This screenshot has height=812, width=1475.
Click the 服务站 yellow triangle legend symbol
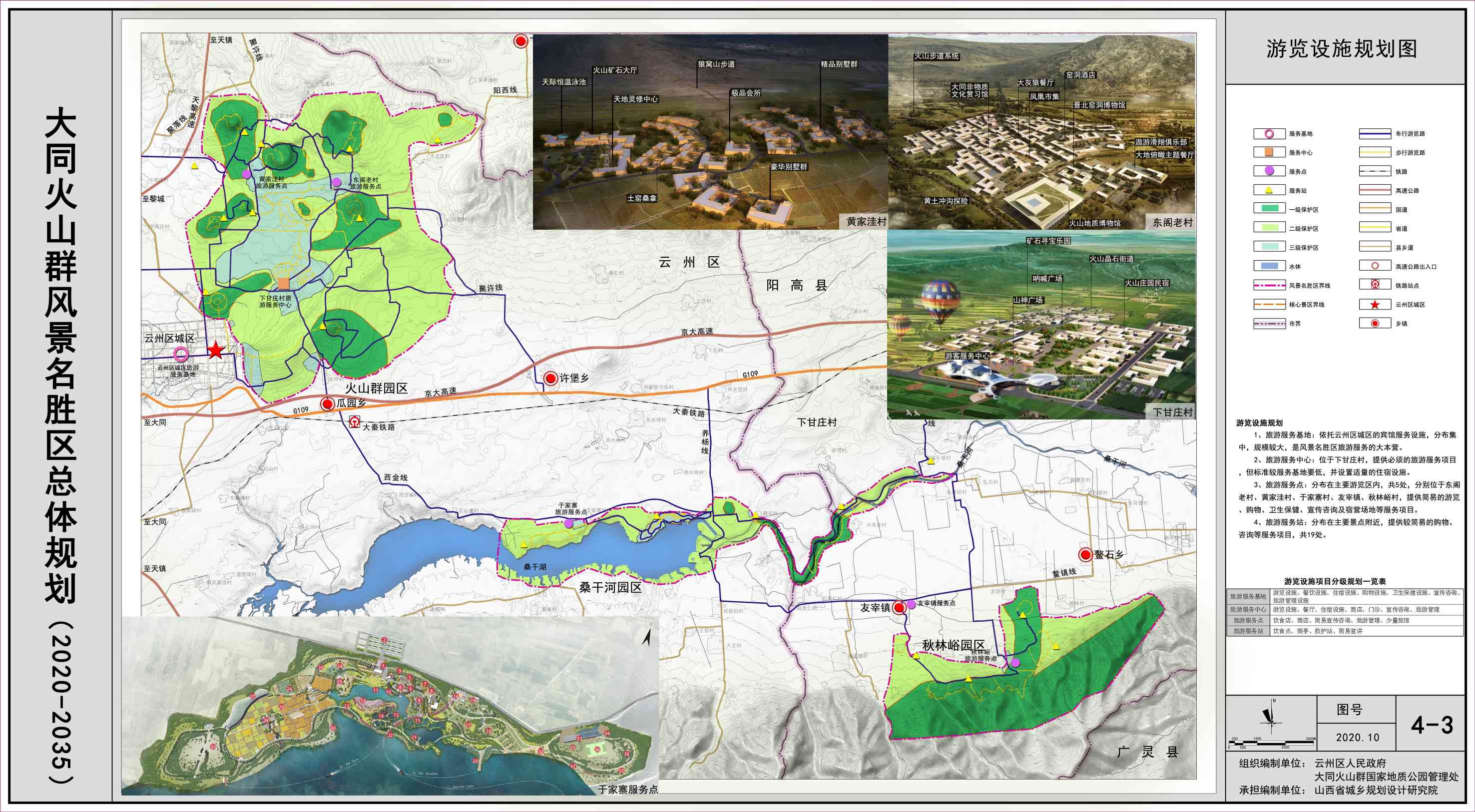coord(1269,190)
